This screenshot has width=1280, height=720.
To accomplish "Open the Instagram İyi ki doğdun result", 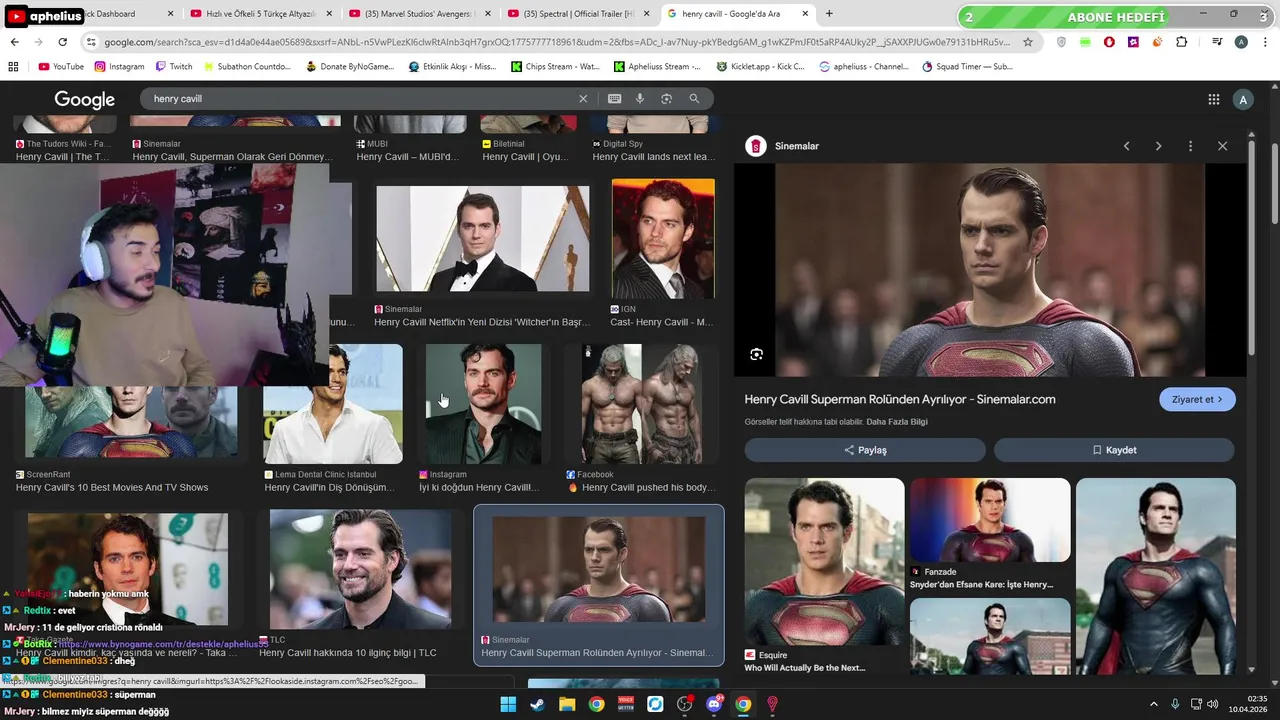I will pos(483,404).
